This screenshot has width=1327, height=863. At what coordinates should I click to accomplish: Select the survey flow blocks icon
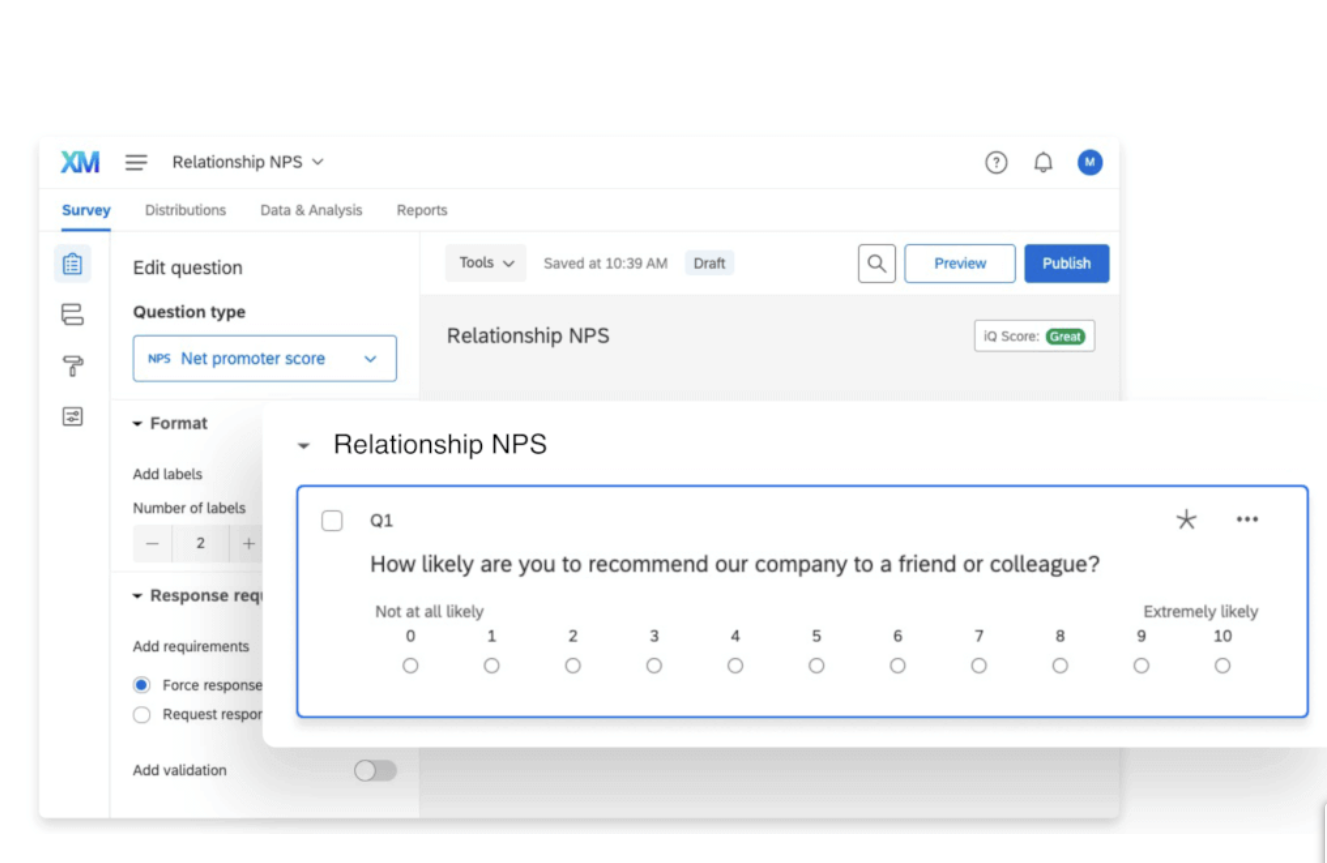(x=72, y=314)
